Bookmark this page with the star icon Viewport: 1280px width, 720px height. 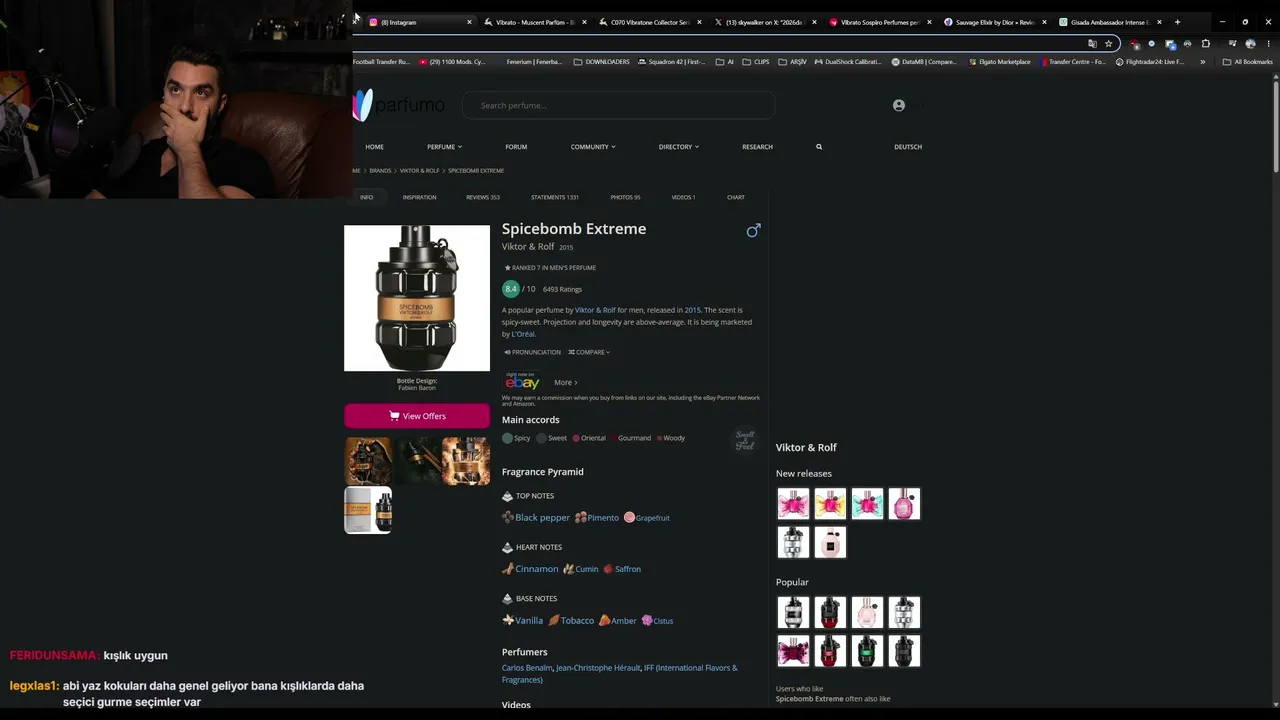tap(1108, 44)
